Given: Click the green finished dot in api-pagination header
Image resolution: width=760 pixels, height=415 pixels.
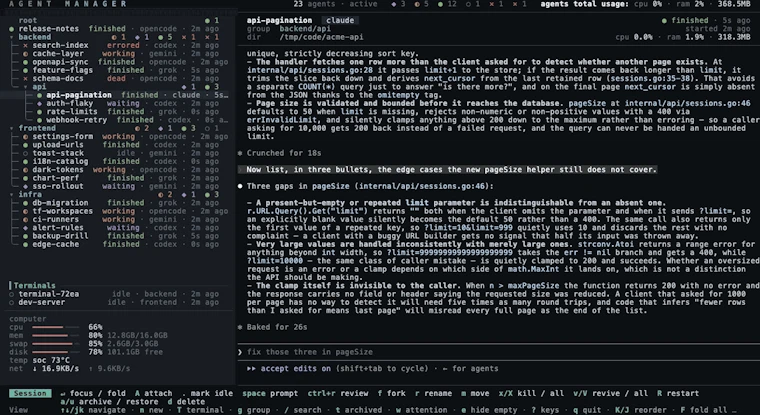Looking at the screenshot, I should coord(665,20).
